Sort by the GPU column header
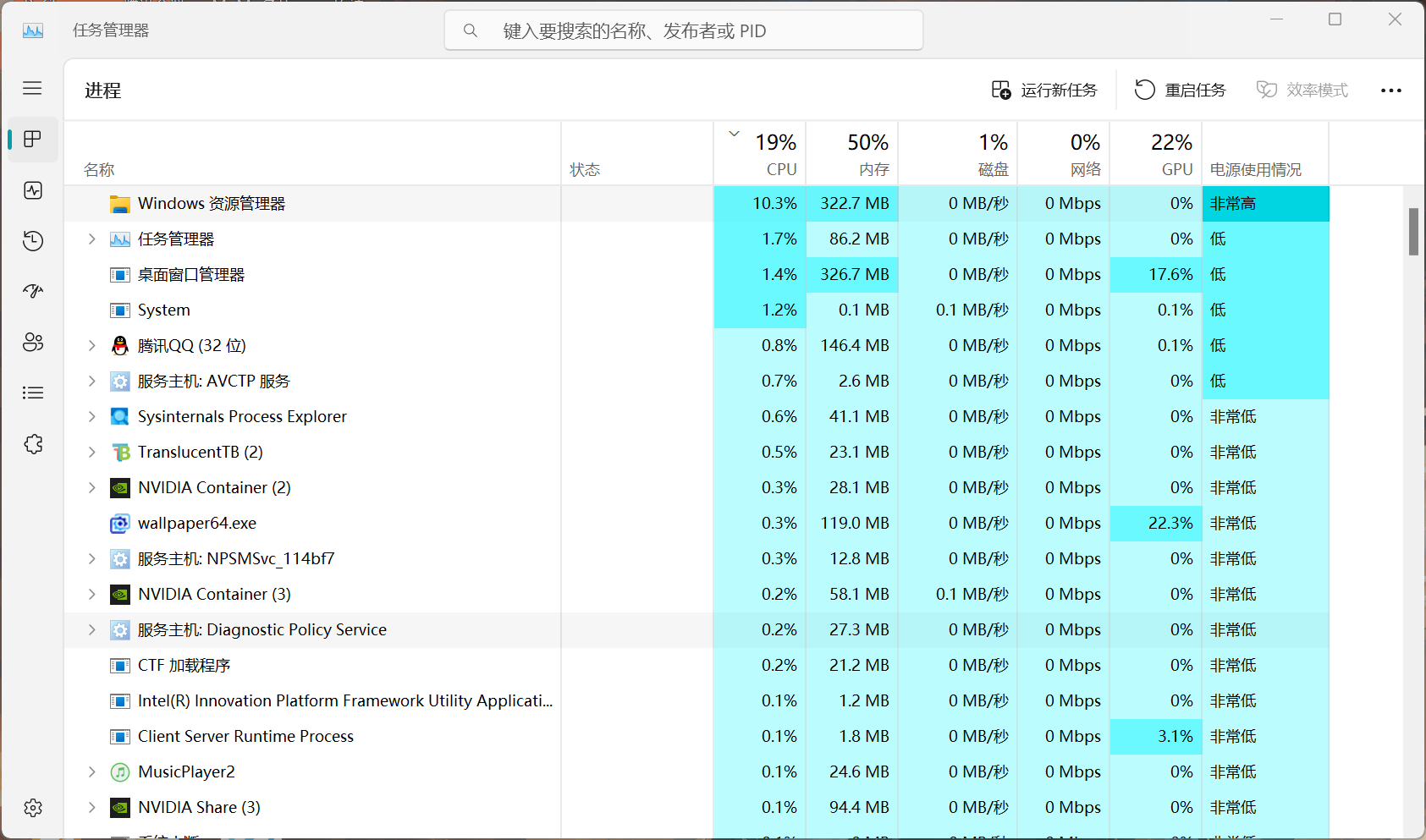This screenshot has width=1426, height=840. click(1156, 153)
